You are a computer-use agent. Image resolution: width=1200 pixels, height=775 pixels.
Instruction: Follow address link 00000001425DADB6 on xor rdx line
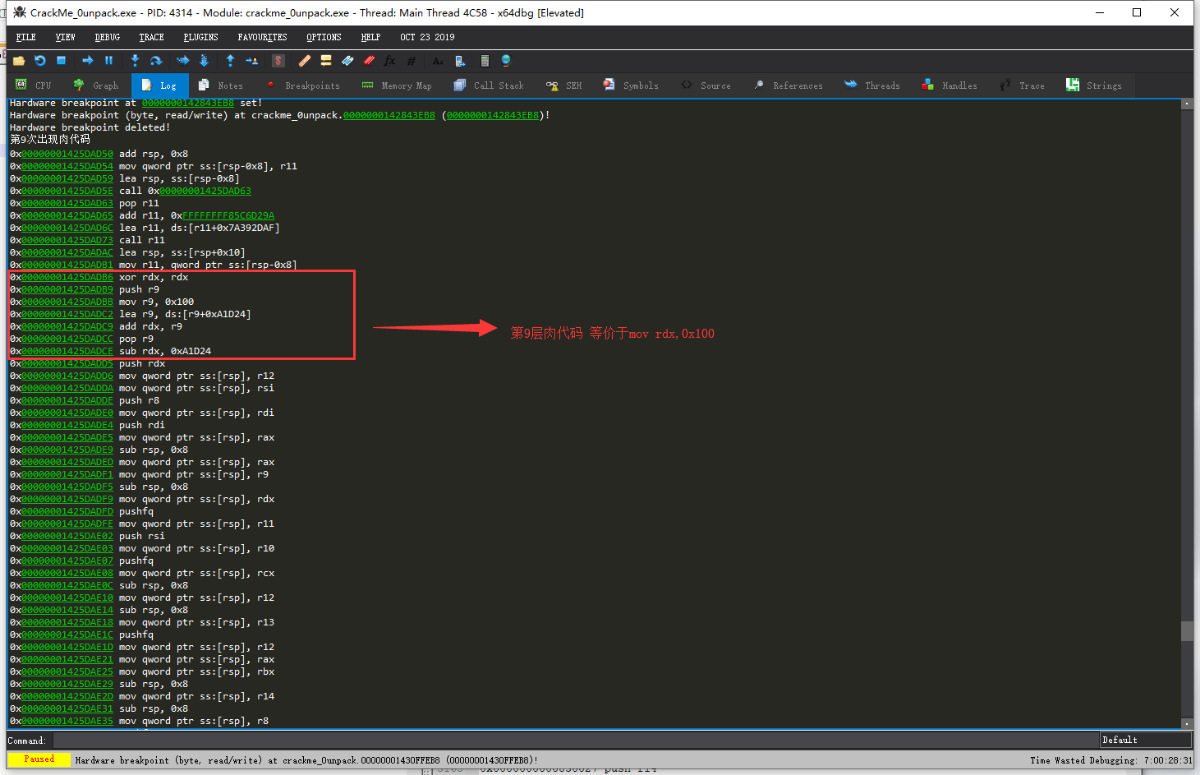[x=67, y=277]
